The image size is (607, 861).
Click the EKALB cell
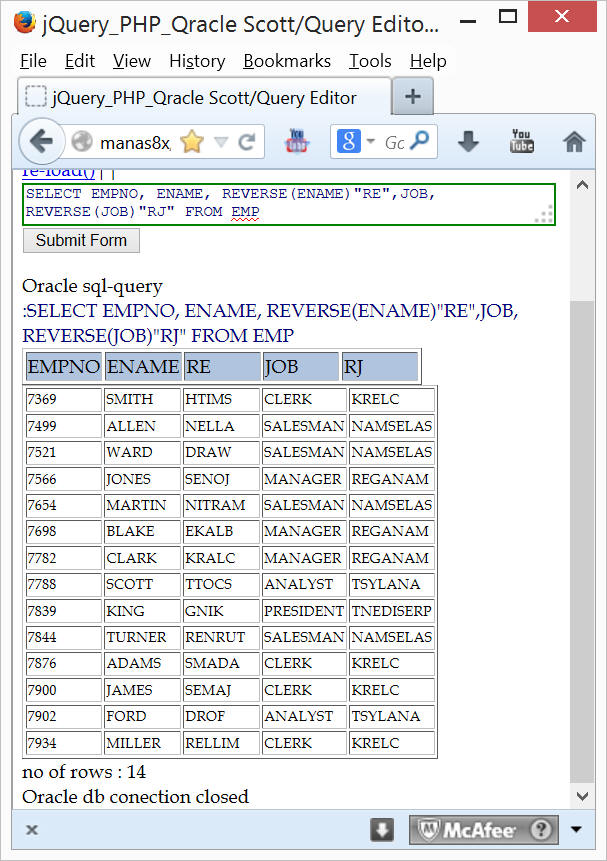[221, 532]
